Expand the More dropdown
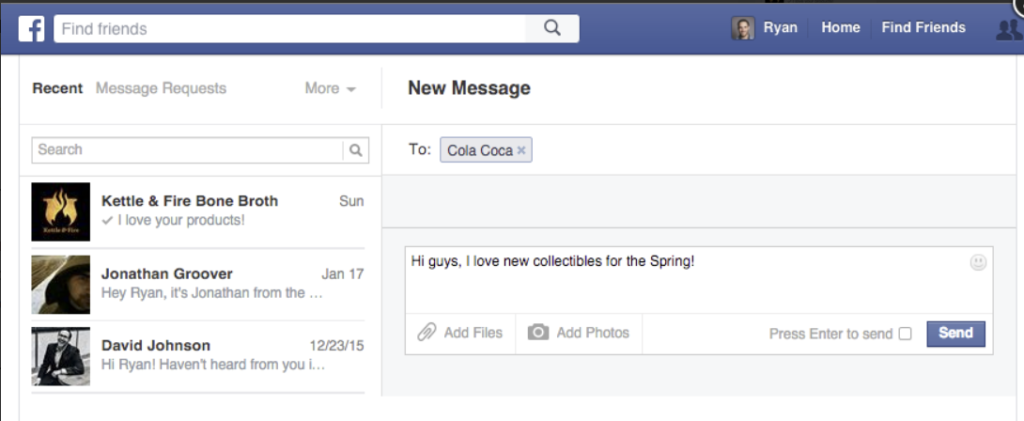 (330, 88)
